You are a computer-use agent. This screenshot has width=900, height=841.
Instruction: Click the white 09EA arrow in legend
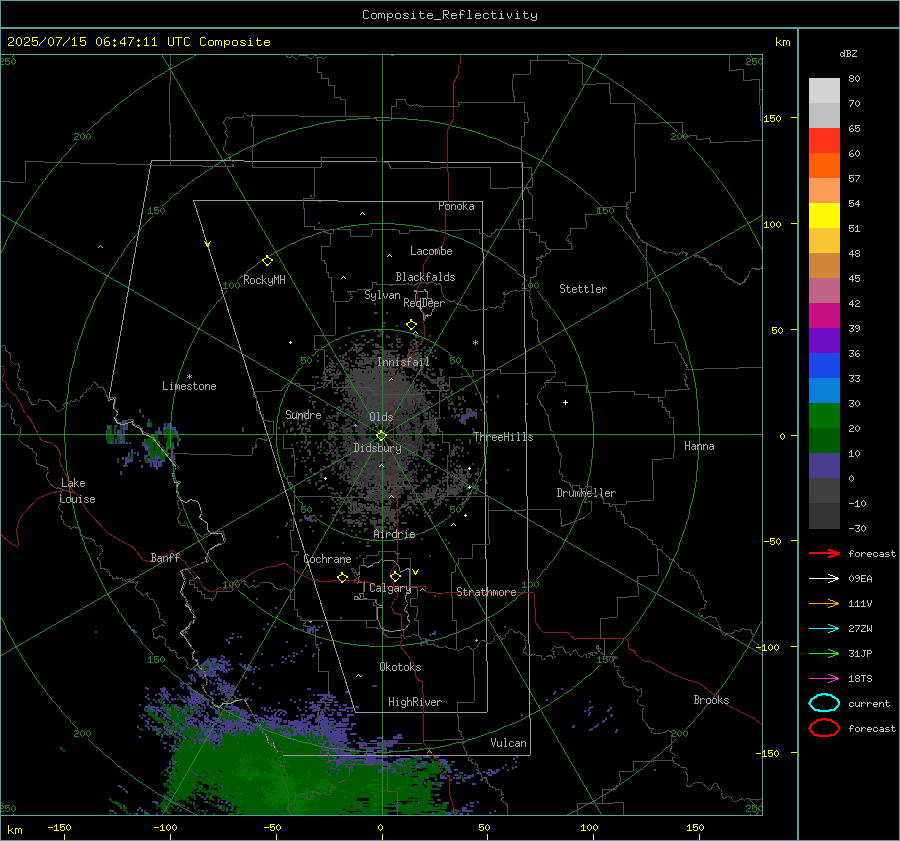pyautogui.click(x=824, y=579)
